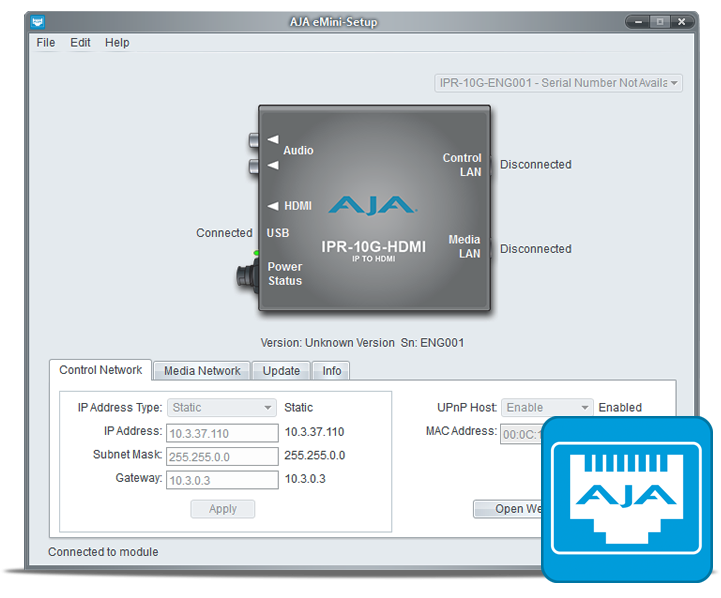Click the 'Enabled' UPnP status text
Image resolution: width=721 pixels, height=598 pixels.
[x=620, y=407]
